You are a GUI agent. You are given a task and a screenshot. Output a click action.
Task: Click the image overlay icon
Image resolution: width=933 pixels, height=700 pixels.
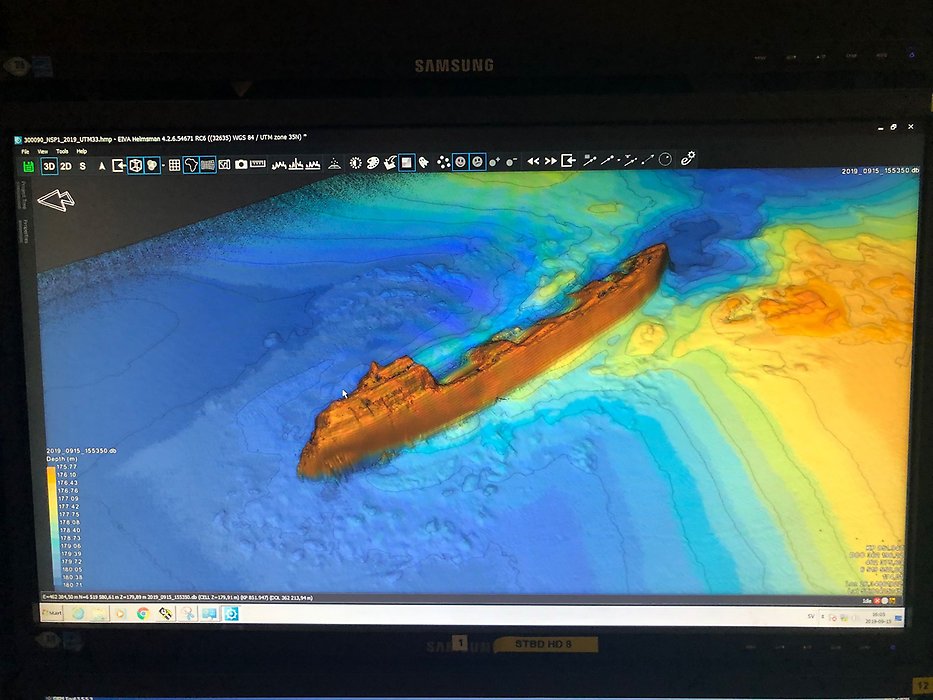pos(224,165)
